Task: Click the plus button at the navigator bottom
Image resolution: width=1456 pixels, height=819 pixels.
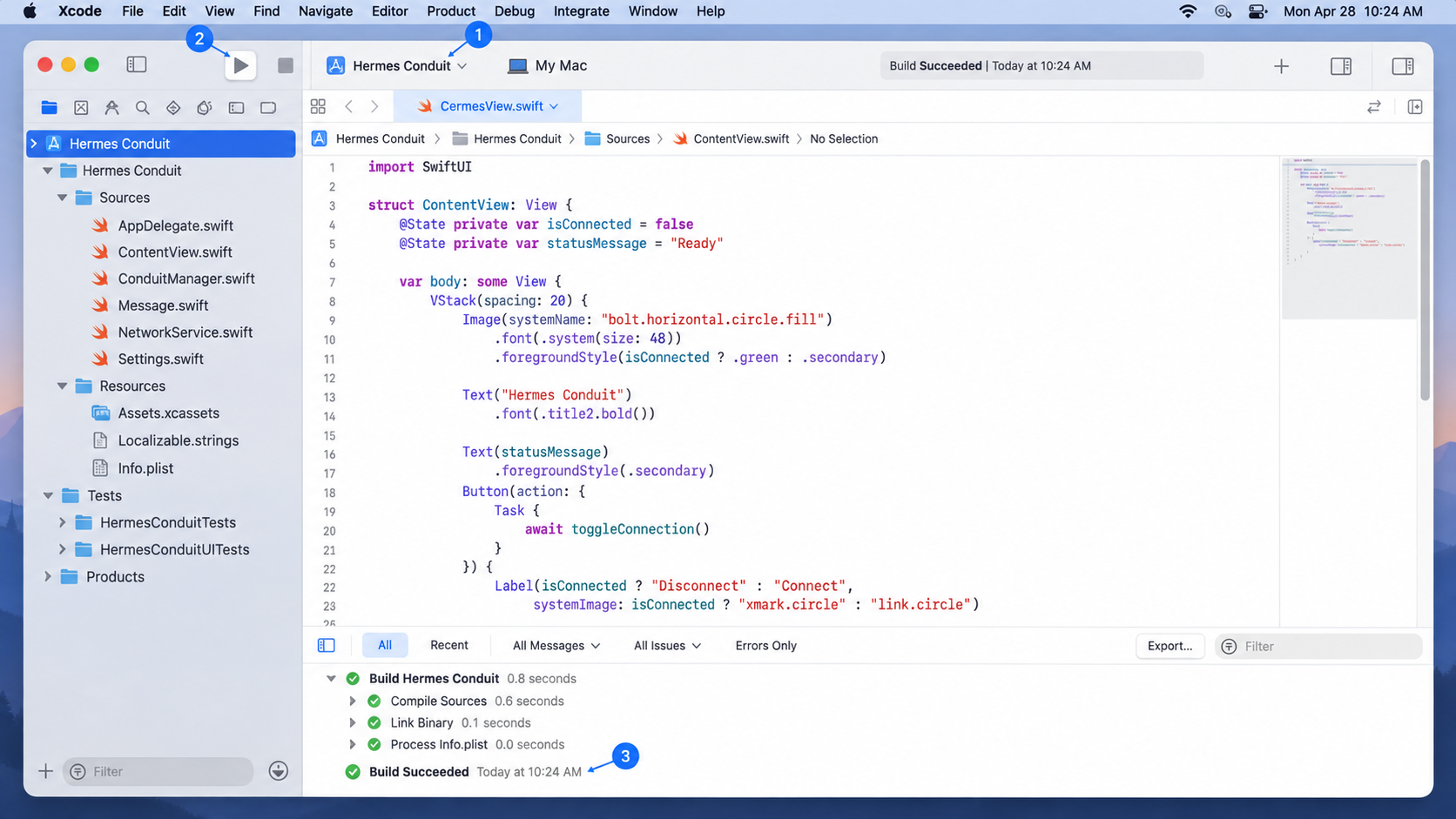Action: tap(45, 771)
